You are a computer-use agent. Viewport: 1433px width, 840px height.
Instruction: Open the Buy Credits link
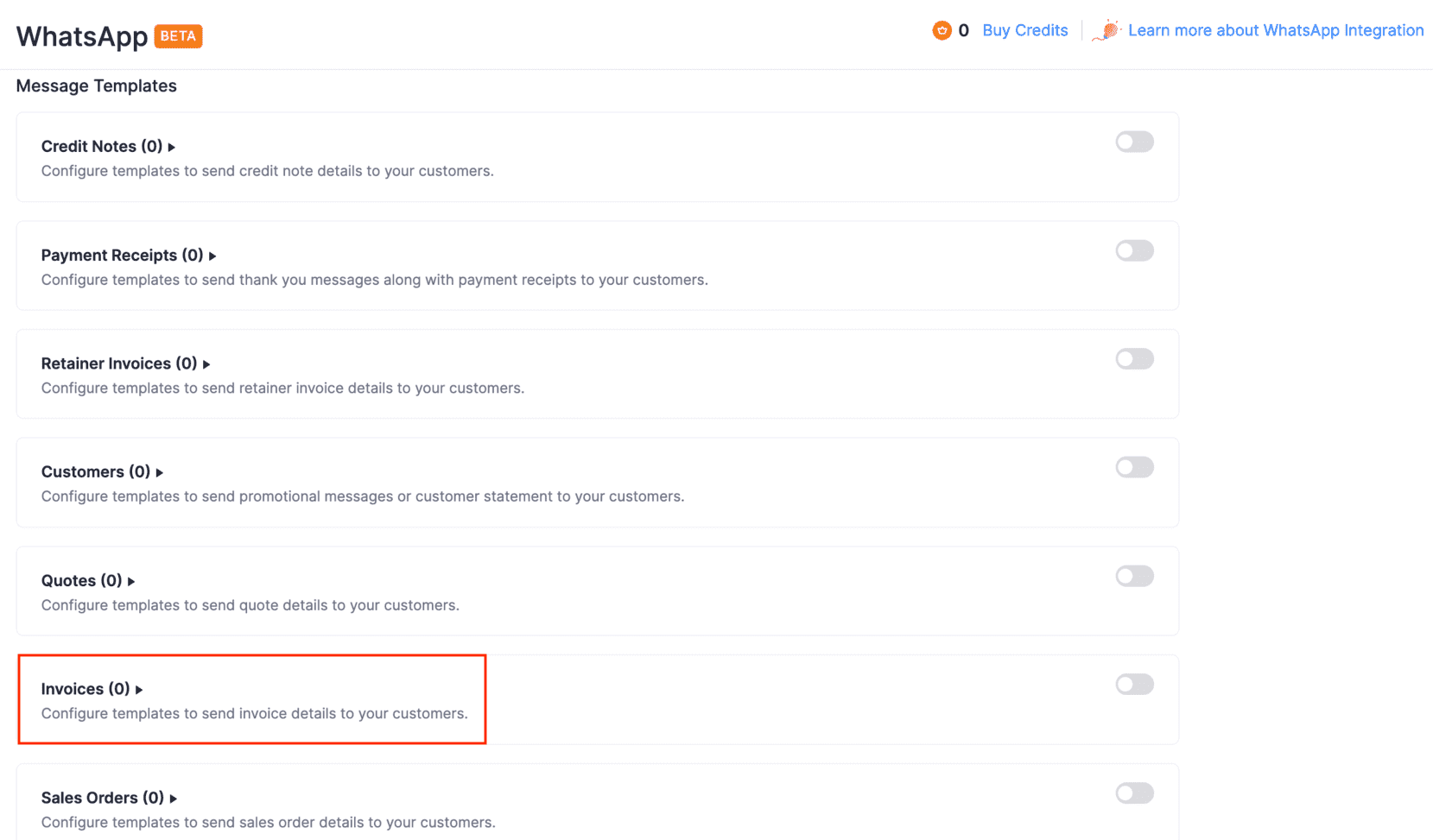point(1024,31)
